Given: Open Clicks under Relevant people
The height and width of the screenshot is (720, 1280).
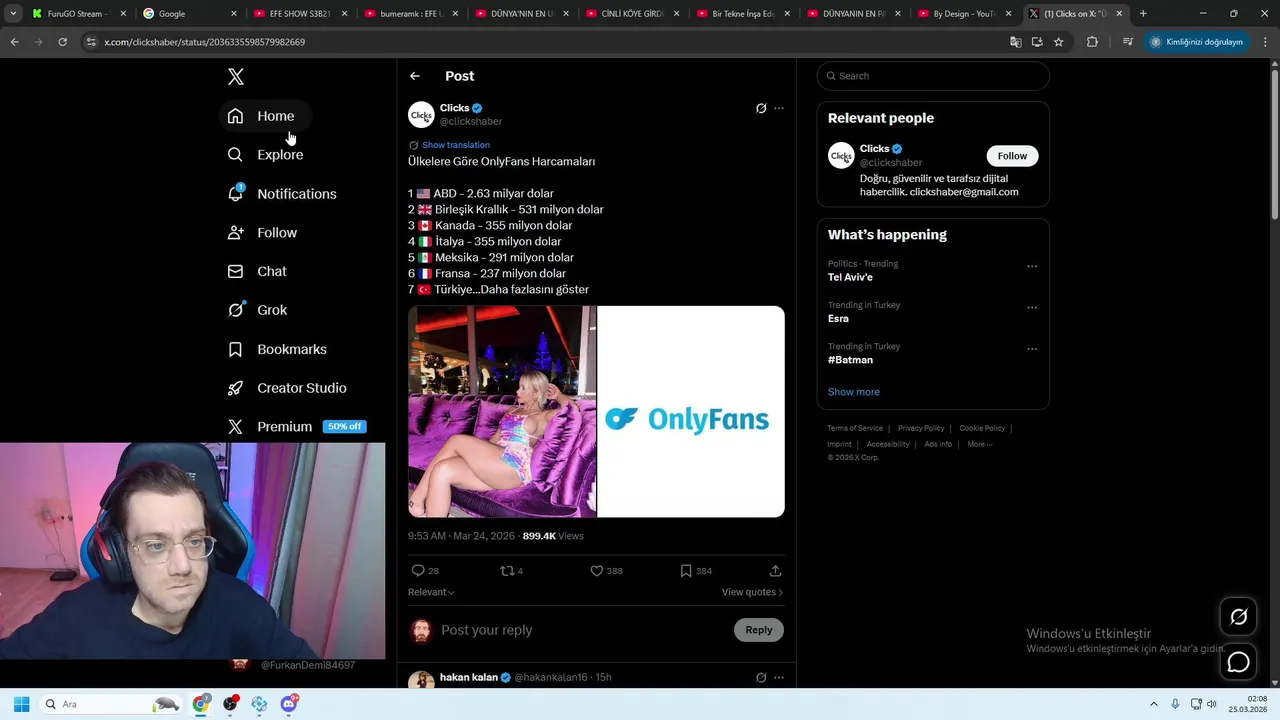Looking at the screenshot, I should [874, 149].
